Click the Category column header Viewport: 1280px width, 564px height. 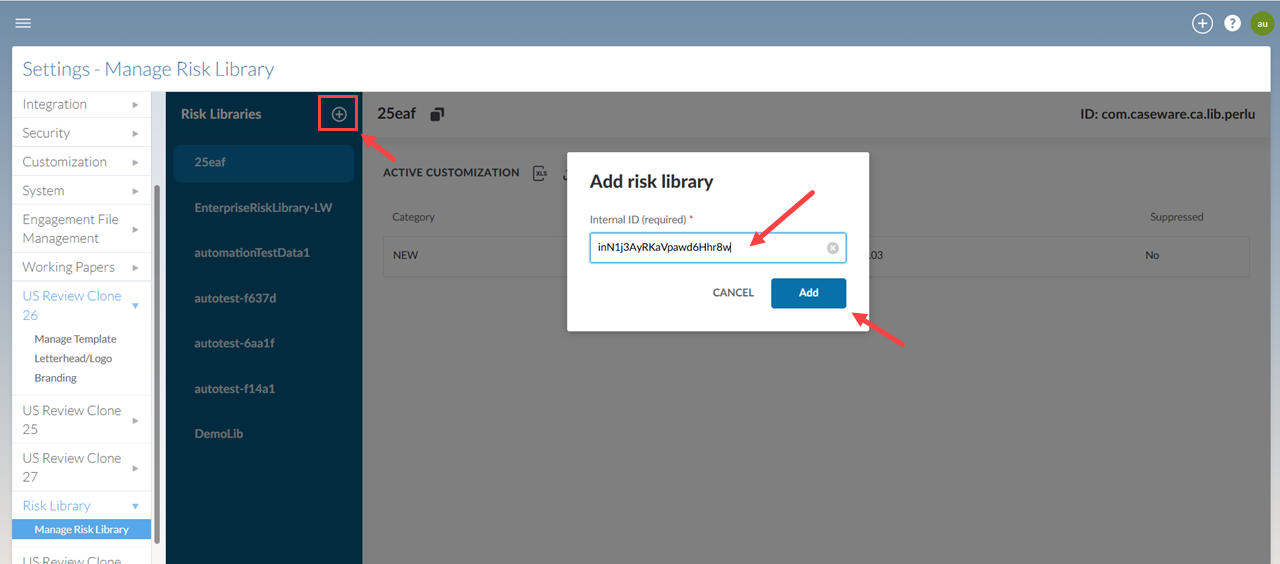(413, 217)
